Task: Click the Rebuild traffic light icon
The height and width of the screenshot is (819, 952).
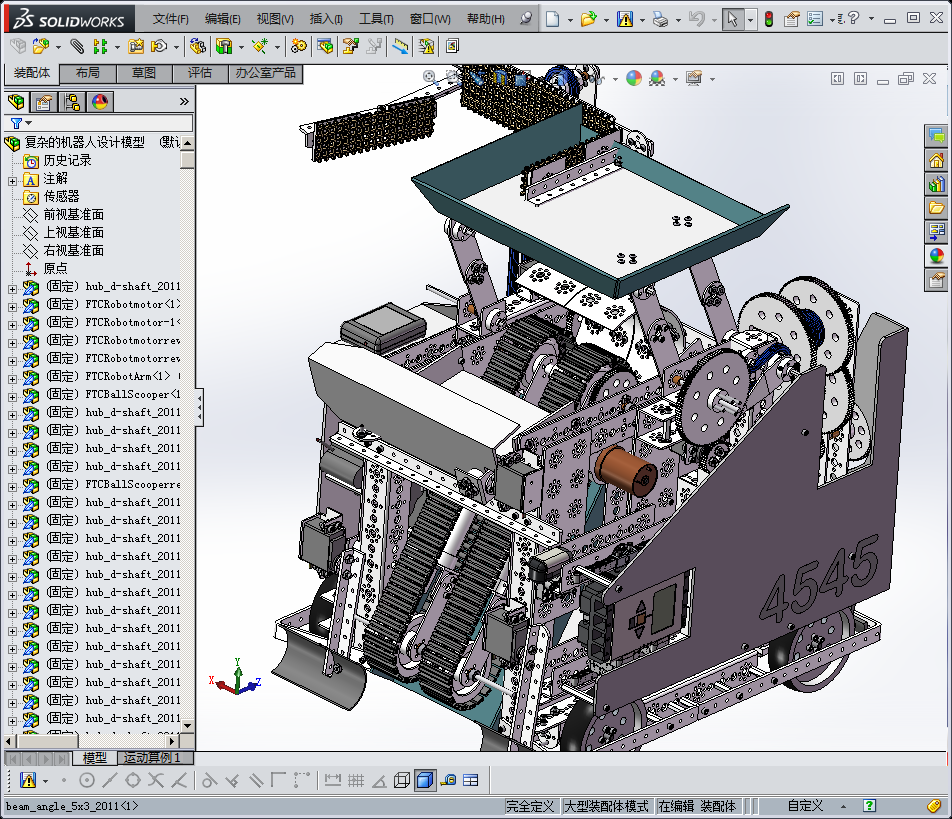Action: click(x=768, y=19)
